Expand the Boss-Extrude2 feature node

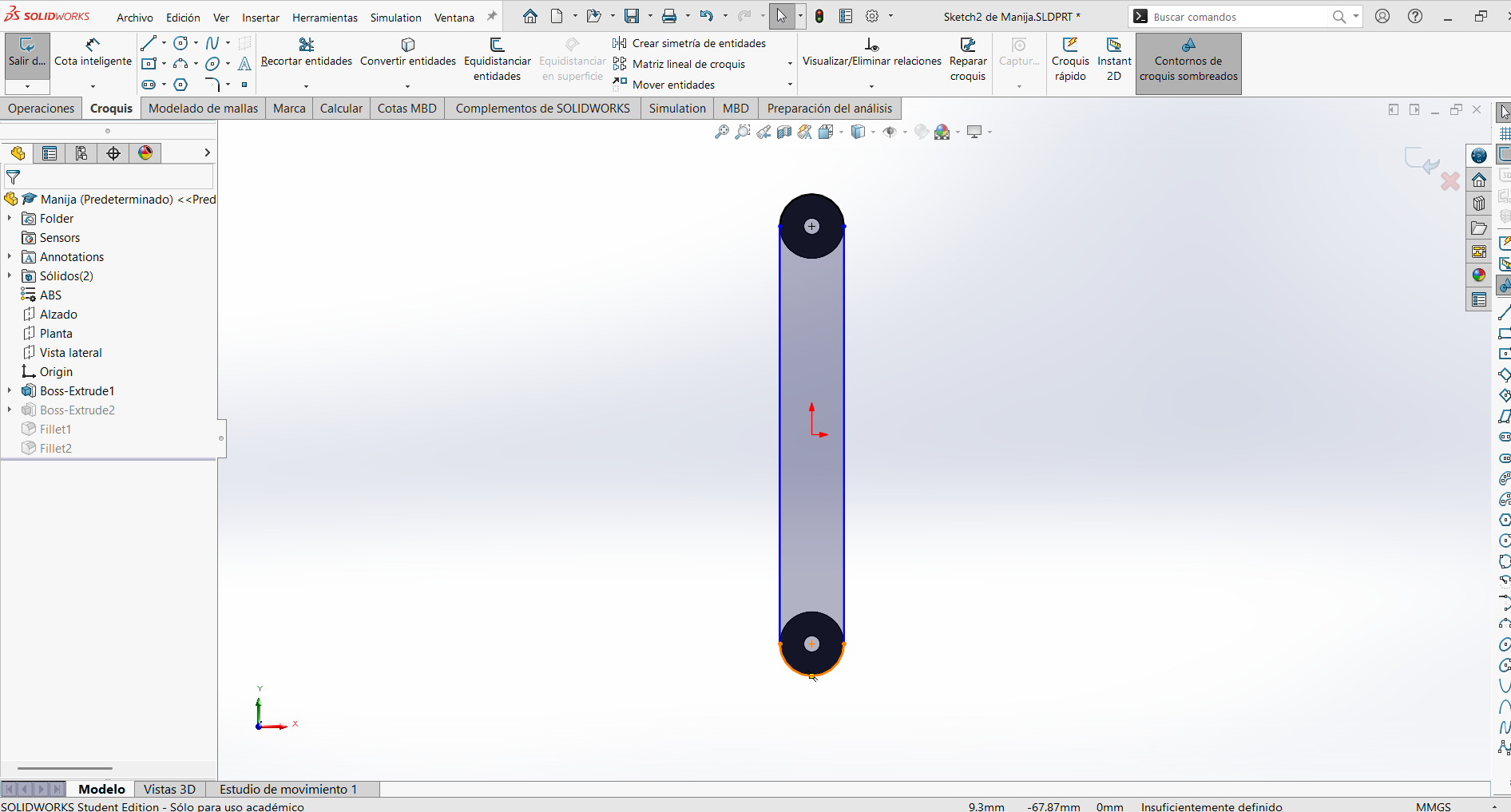10,410
